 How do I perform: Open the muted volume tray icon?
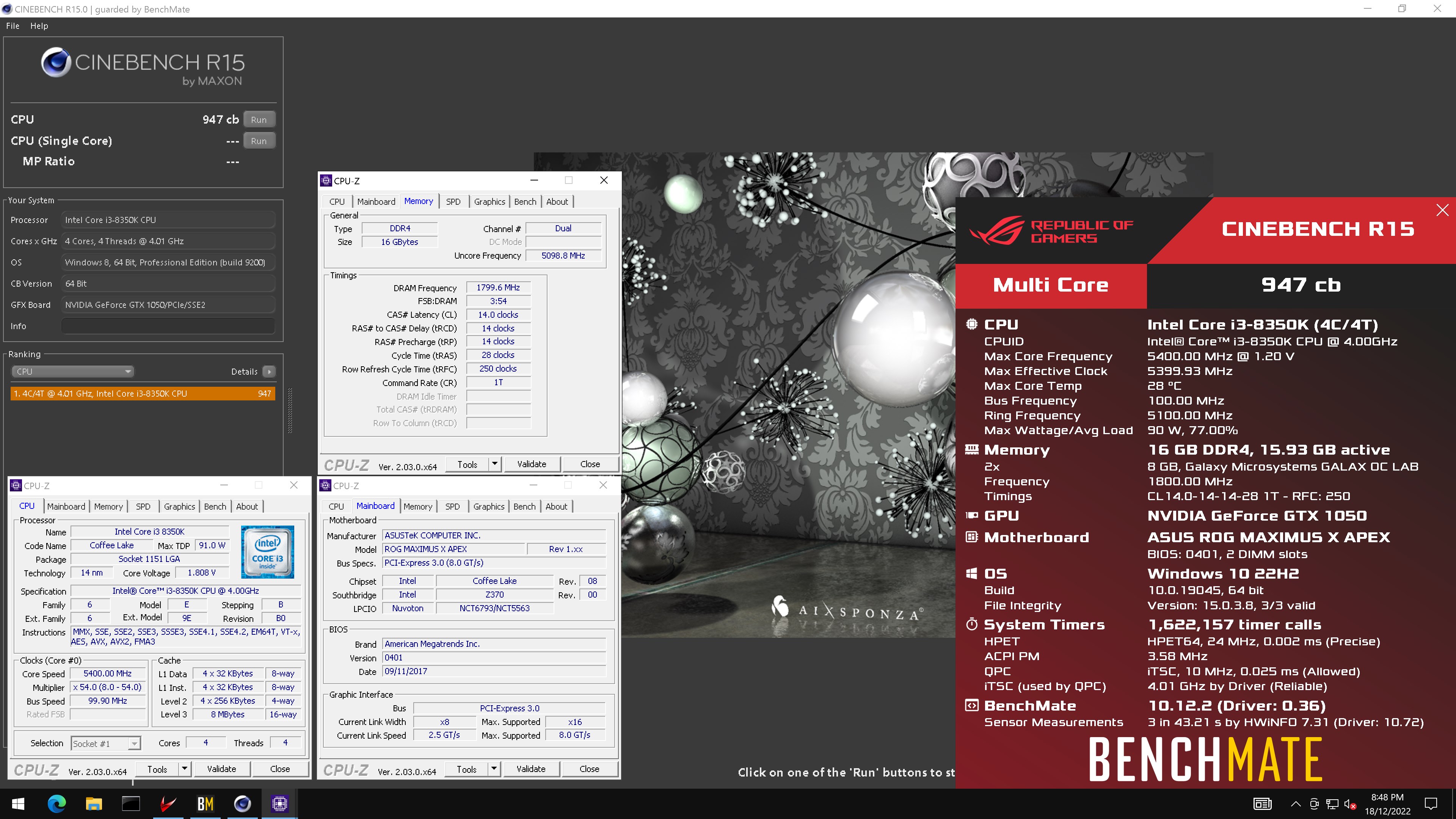tap(1350, 804)
